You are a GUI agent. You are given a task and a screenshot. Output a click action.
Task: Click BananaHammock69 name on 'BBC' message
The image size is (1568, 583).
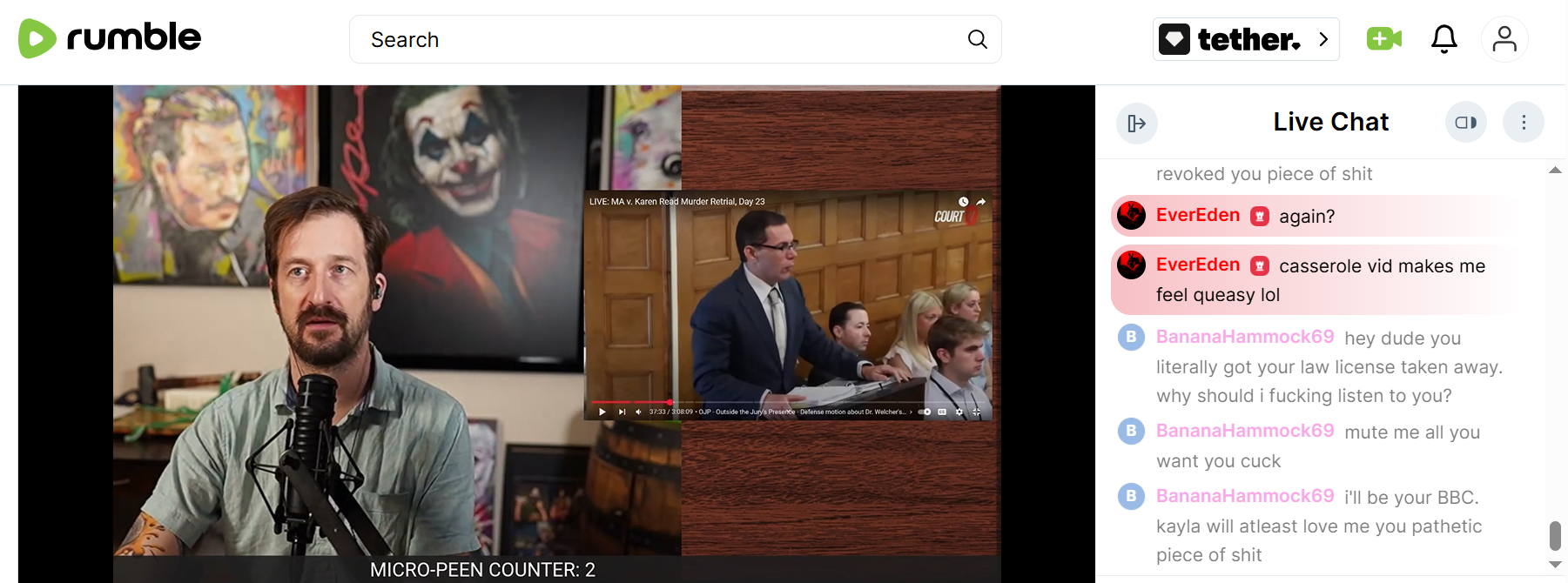(x=1245, y=496)
